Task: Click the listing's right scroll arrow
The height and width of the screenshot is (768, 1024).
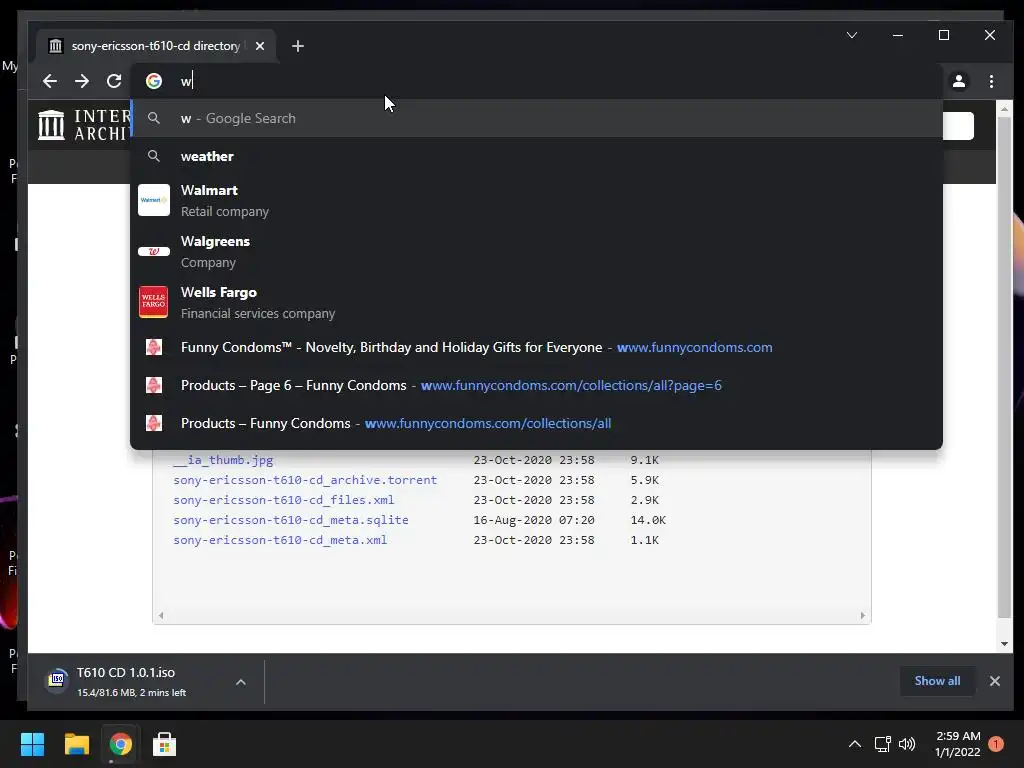Action: [x=863, y=615]
